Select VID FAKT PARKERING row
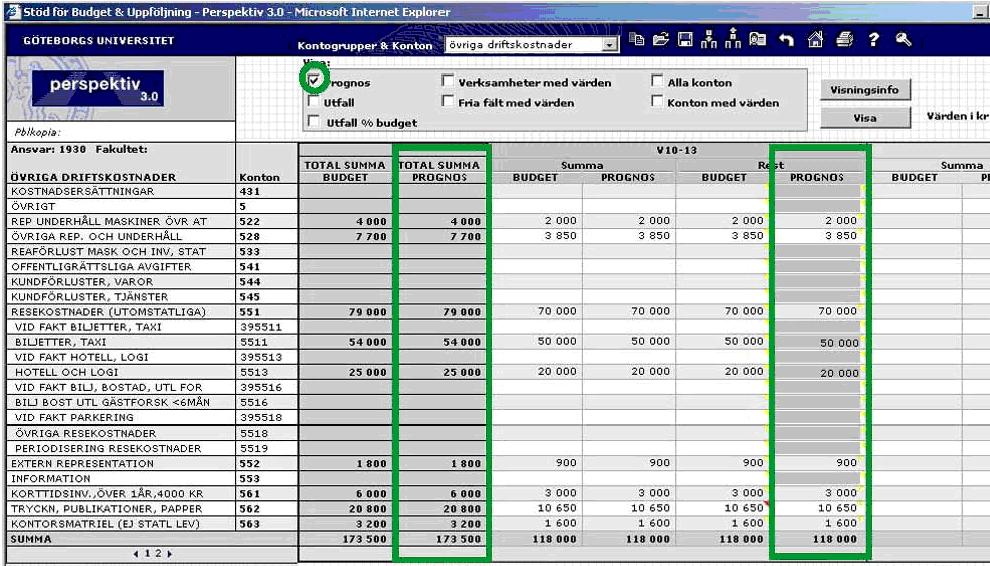Image resolution: width=990 pixels, height=566 pixels. pyautogui.click(x=74, y=418)
